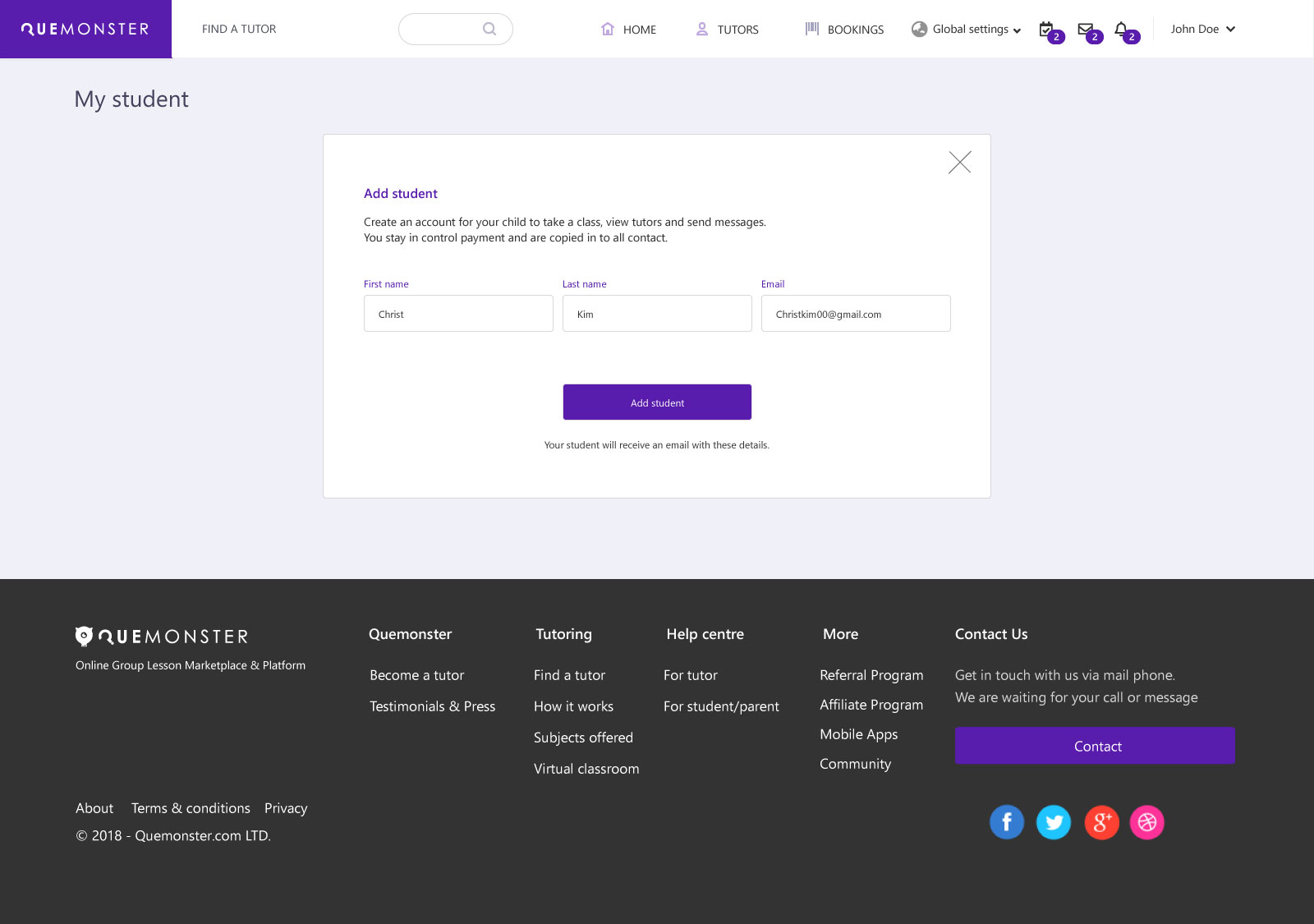This screenshot has width=1314, height=924.
Task: Open FIND A TUTOR
Action: (x=239, y=28)
